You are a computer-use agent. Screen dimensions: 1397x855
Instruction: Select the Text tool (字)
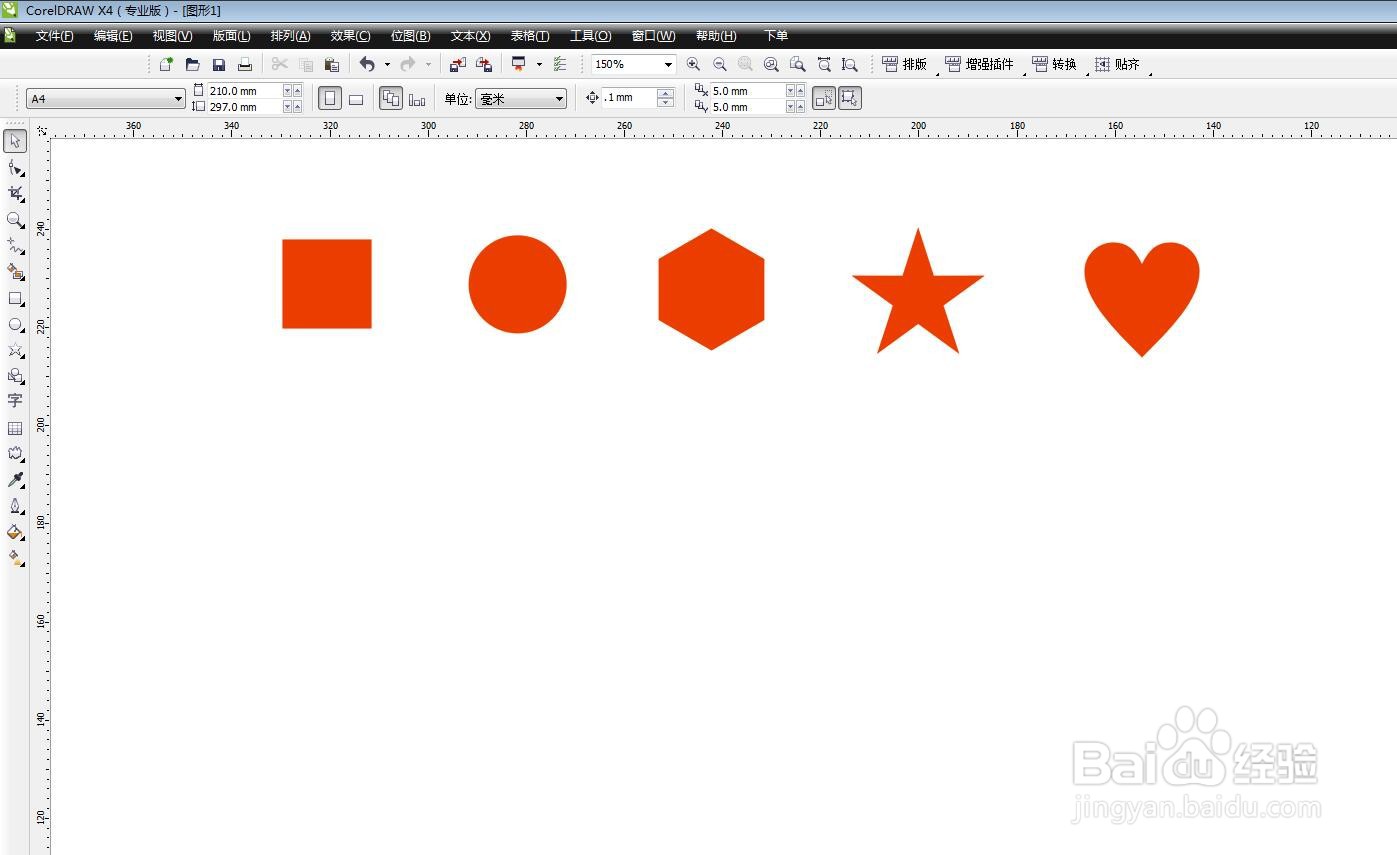15,401
